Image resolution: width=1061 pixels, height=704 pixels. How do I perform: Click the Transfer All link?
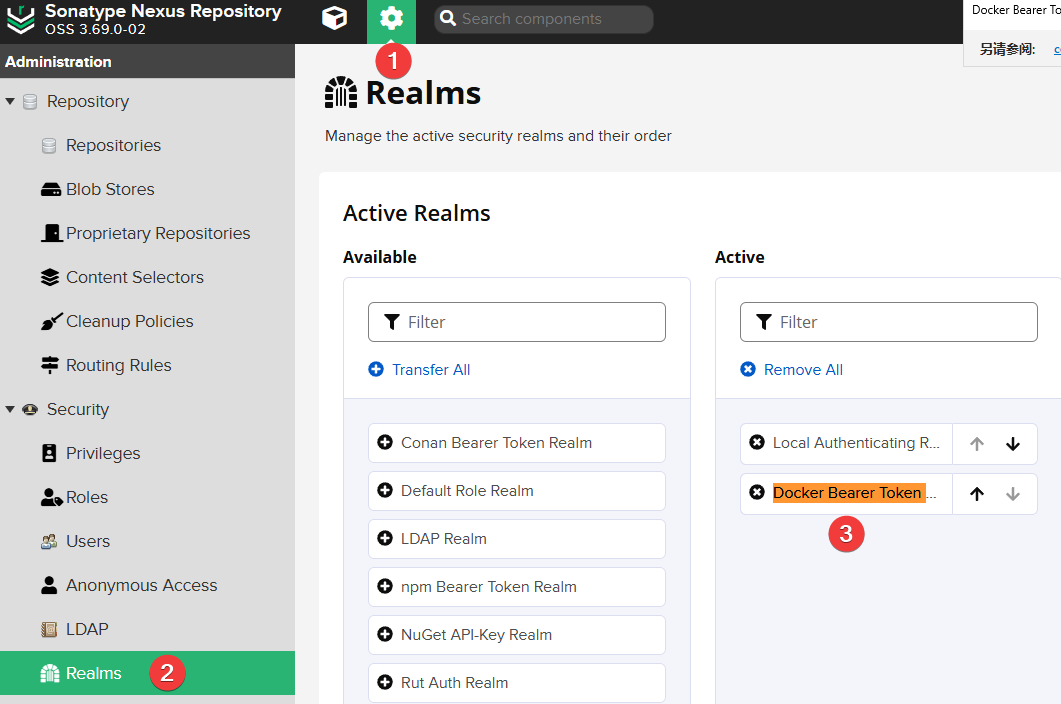[x=430, y=369]
